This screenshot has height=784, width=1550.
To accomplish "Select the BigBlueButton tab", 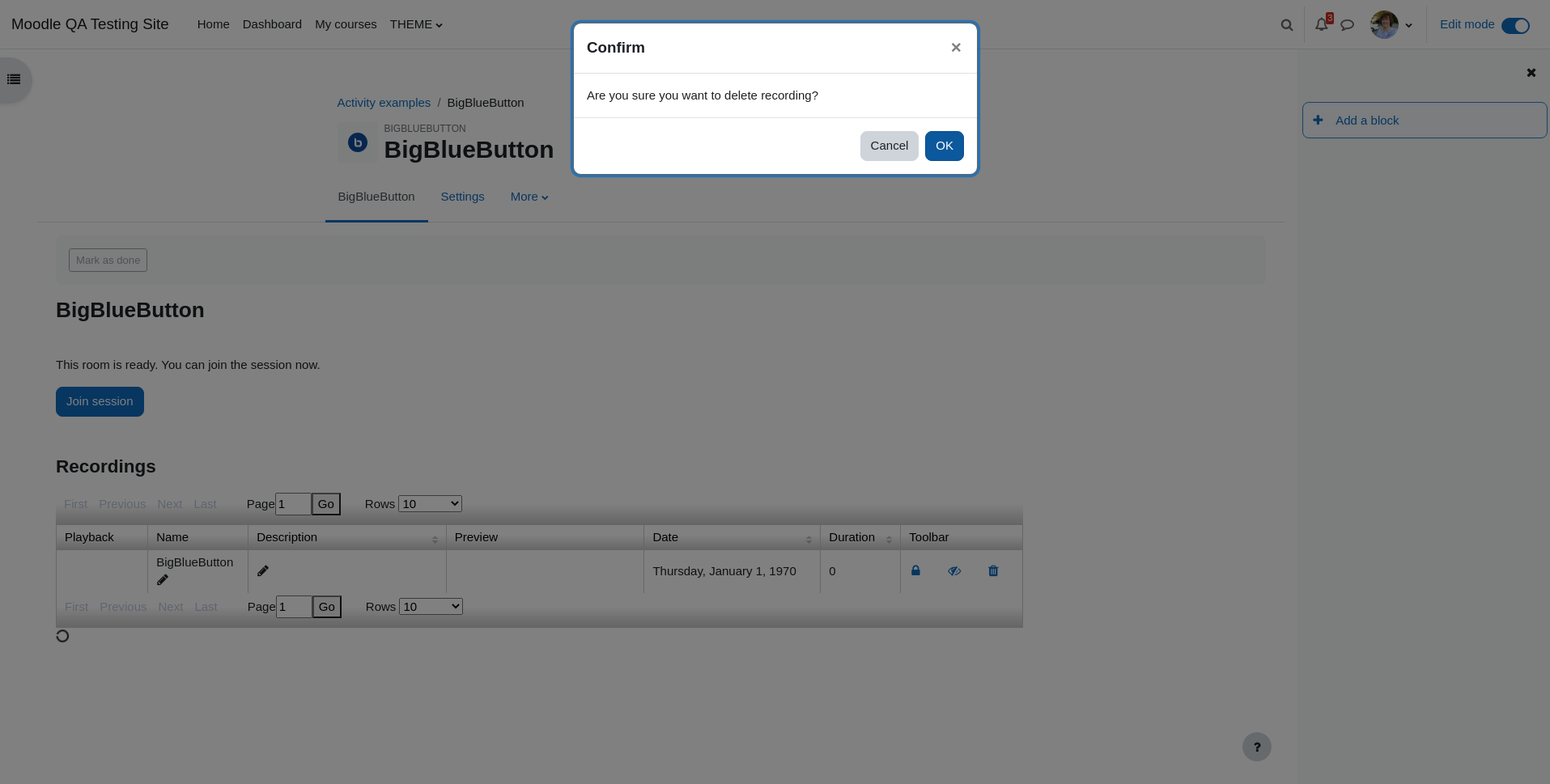I will 376,197.
